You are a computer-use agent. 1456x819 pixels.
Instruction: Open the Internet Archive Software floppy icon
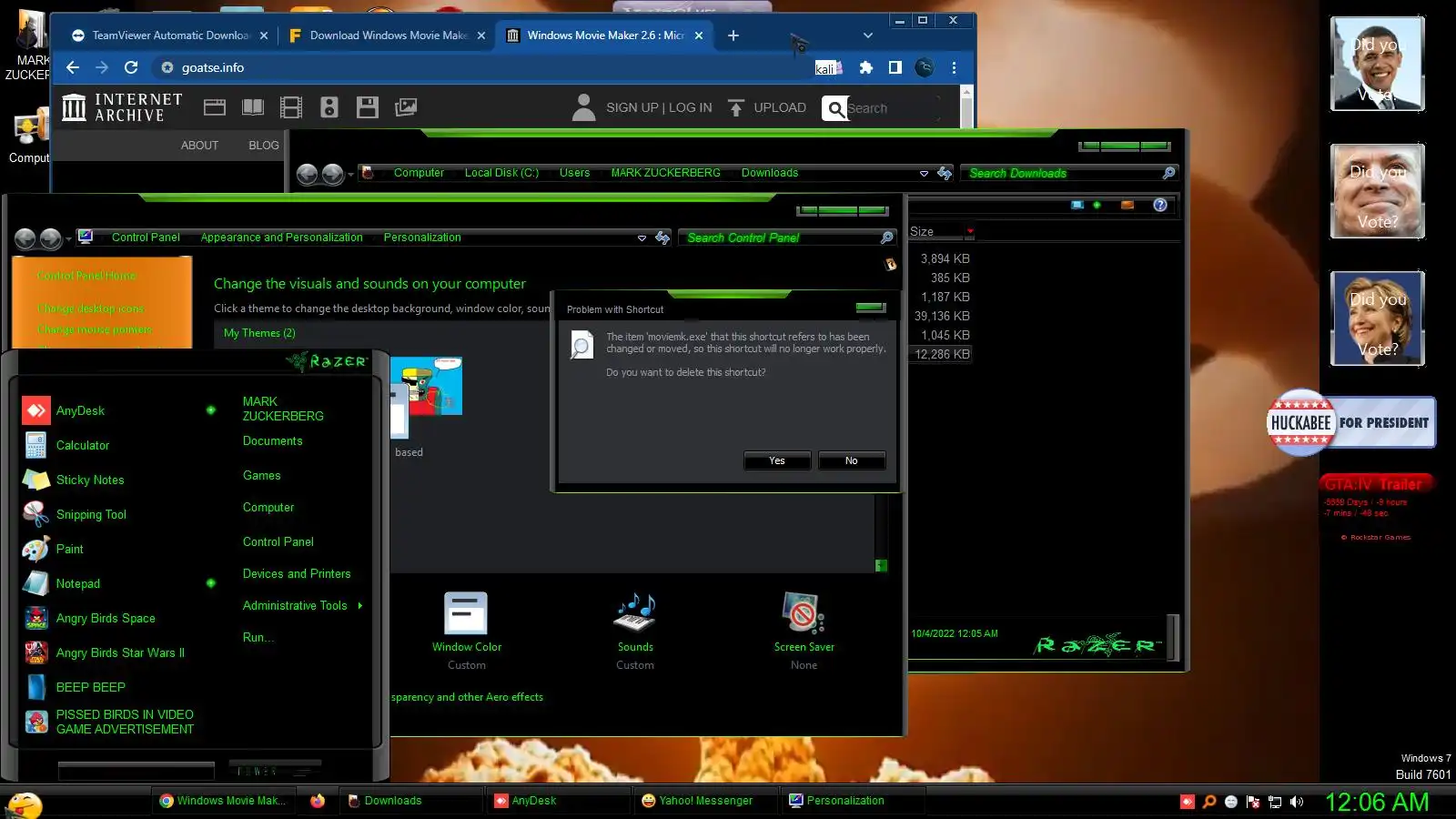pyautogui.click(x=368, y=107)
